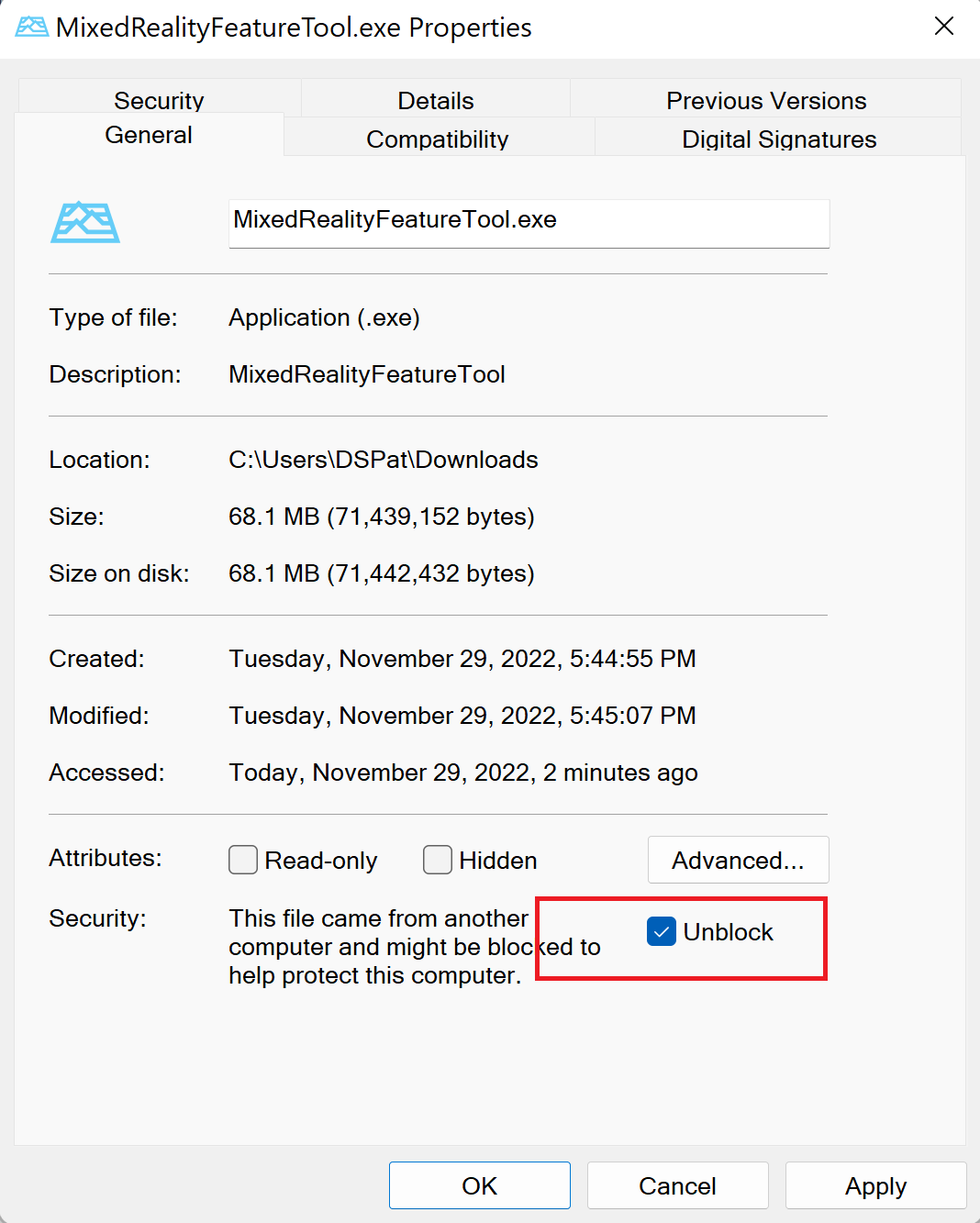Apply the current changes

(874, 1185)
